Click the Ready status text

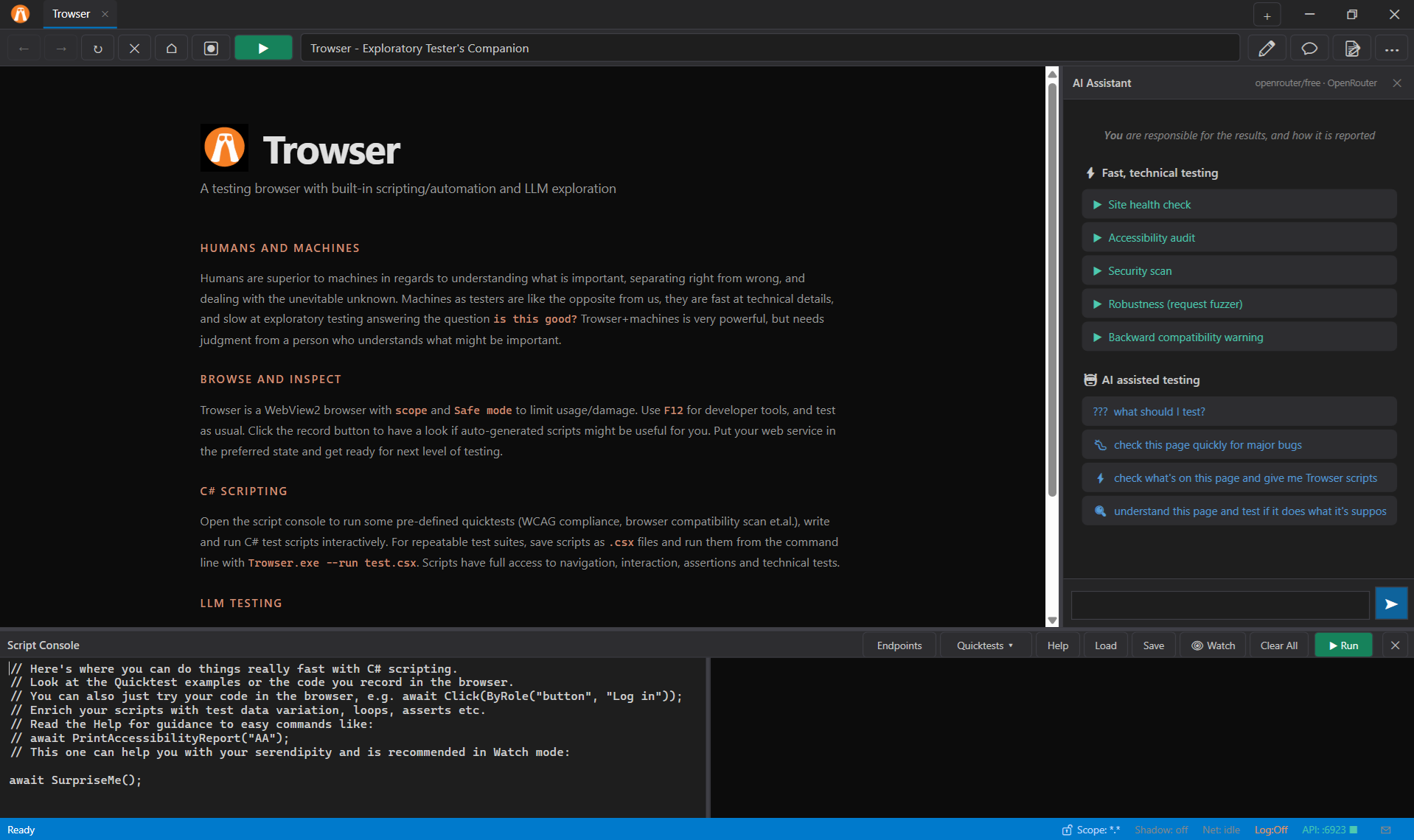coord(21,830)
